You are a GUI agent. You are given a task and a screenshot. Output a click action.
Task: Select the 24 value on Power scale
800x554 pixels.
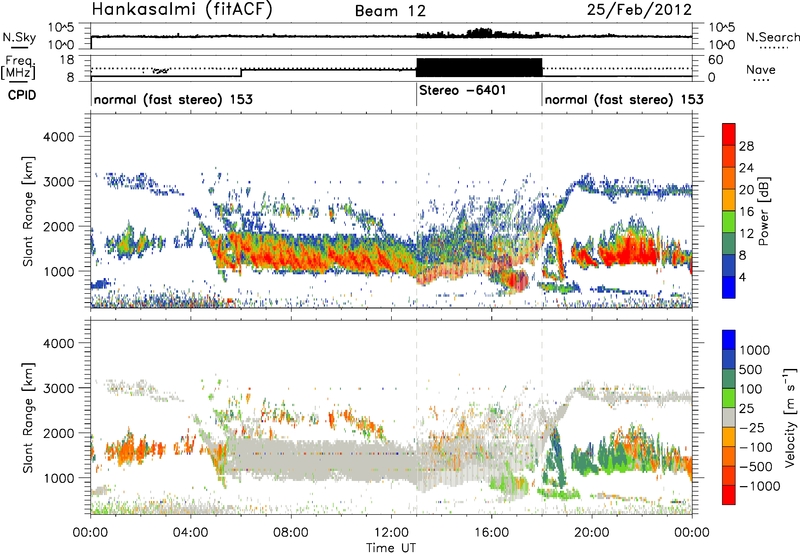pos(746,168)
